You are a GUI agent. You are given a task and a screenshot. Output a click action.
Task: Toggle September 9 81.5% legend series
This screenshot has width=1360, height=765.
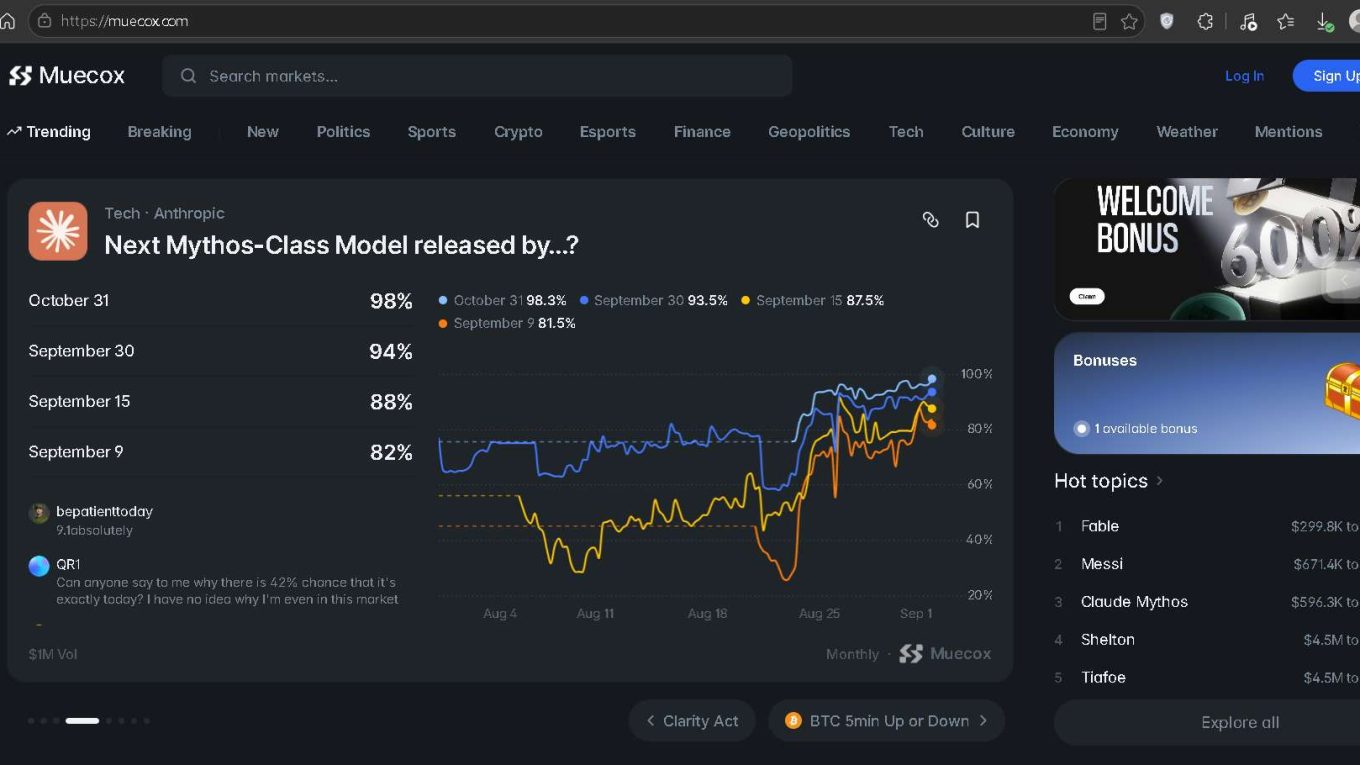click(x=507, y=323)
